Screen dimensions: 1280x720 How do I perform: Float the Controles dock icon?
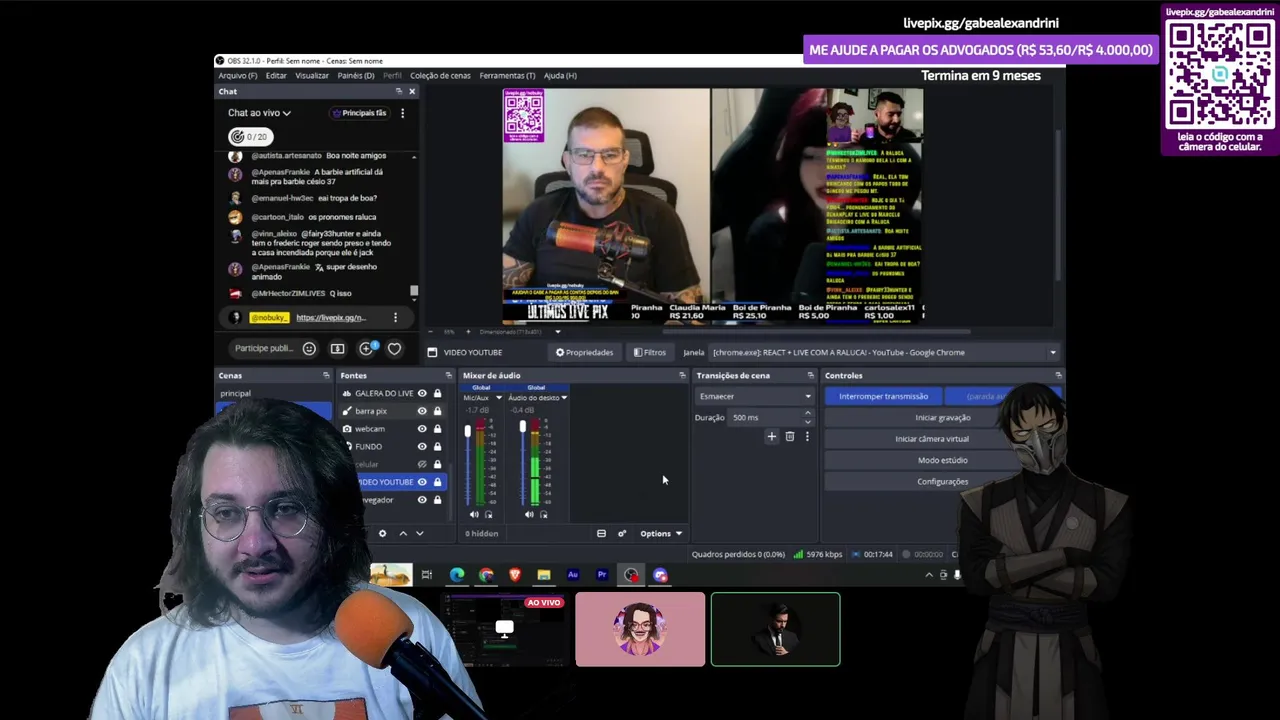1058,375
